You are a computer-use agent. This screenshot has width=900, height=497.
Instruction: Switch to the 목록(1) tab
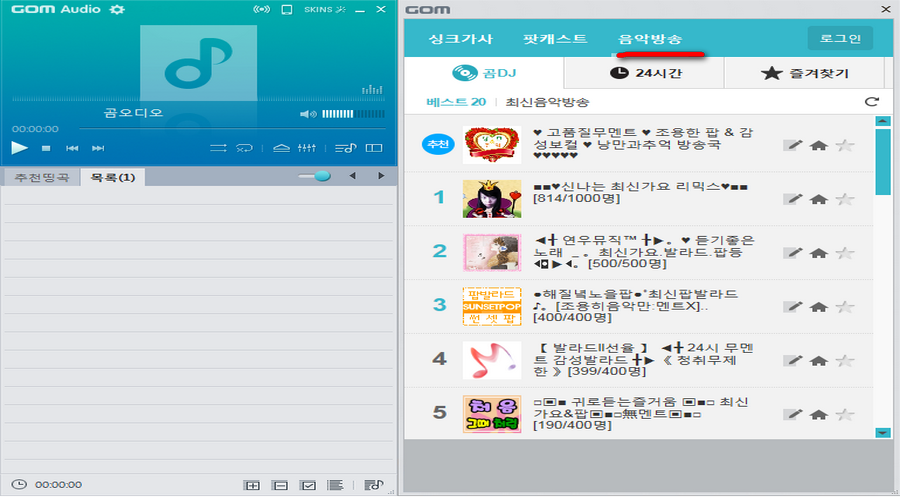[112, 177]
